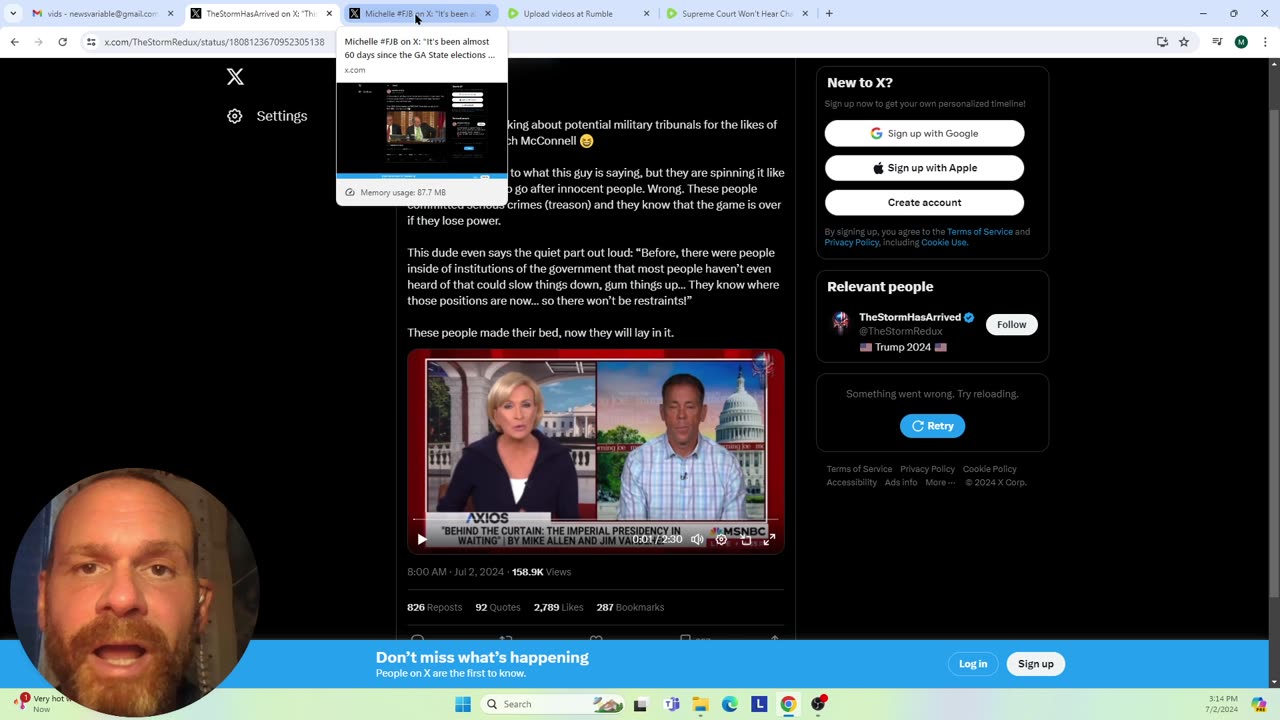Enter fullscreen video mode

[769, 539]
